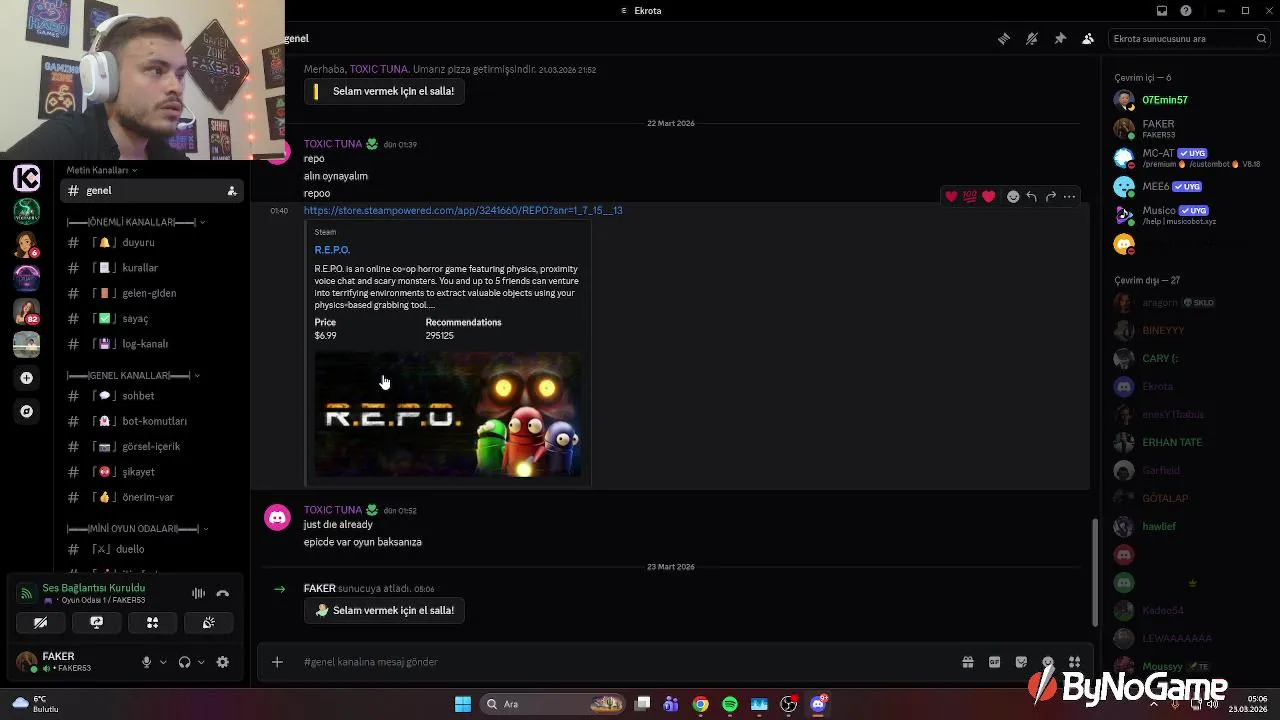The image size is (1280, 720).
Task: Add the first heart reaction to message
Action: point(951,196)
